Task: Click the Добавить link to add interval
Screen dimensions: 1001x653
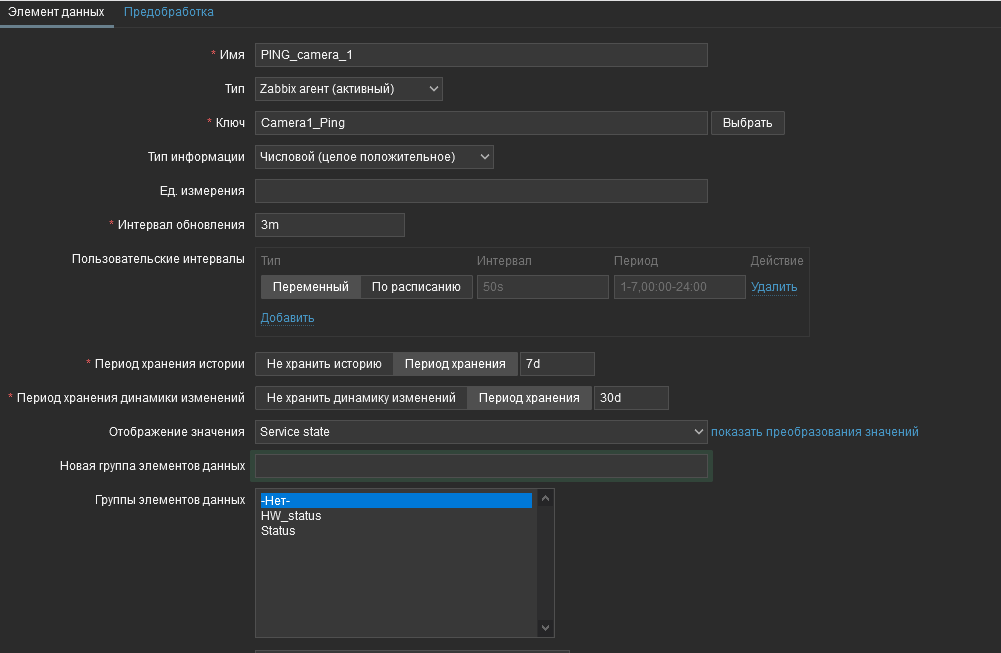Action: [287, 318]
